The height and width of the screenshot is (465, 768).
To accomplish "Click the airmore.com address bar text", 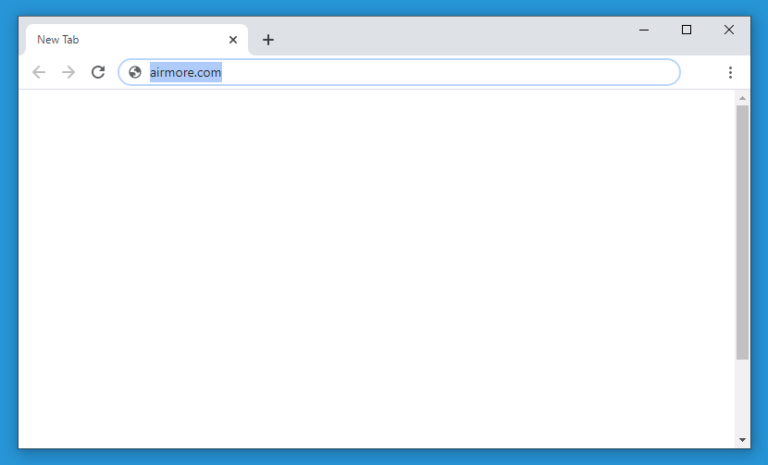I will pyautogui.click(x=186, y=73).
